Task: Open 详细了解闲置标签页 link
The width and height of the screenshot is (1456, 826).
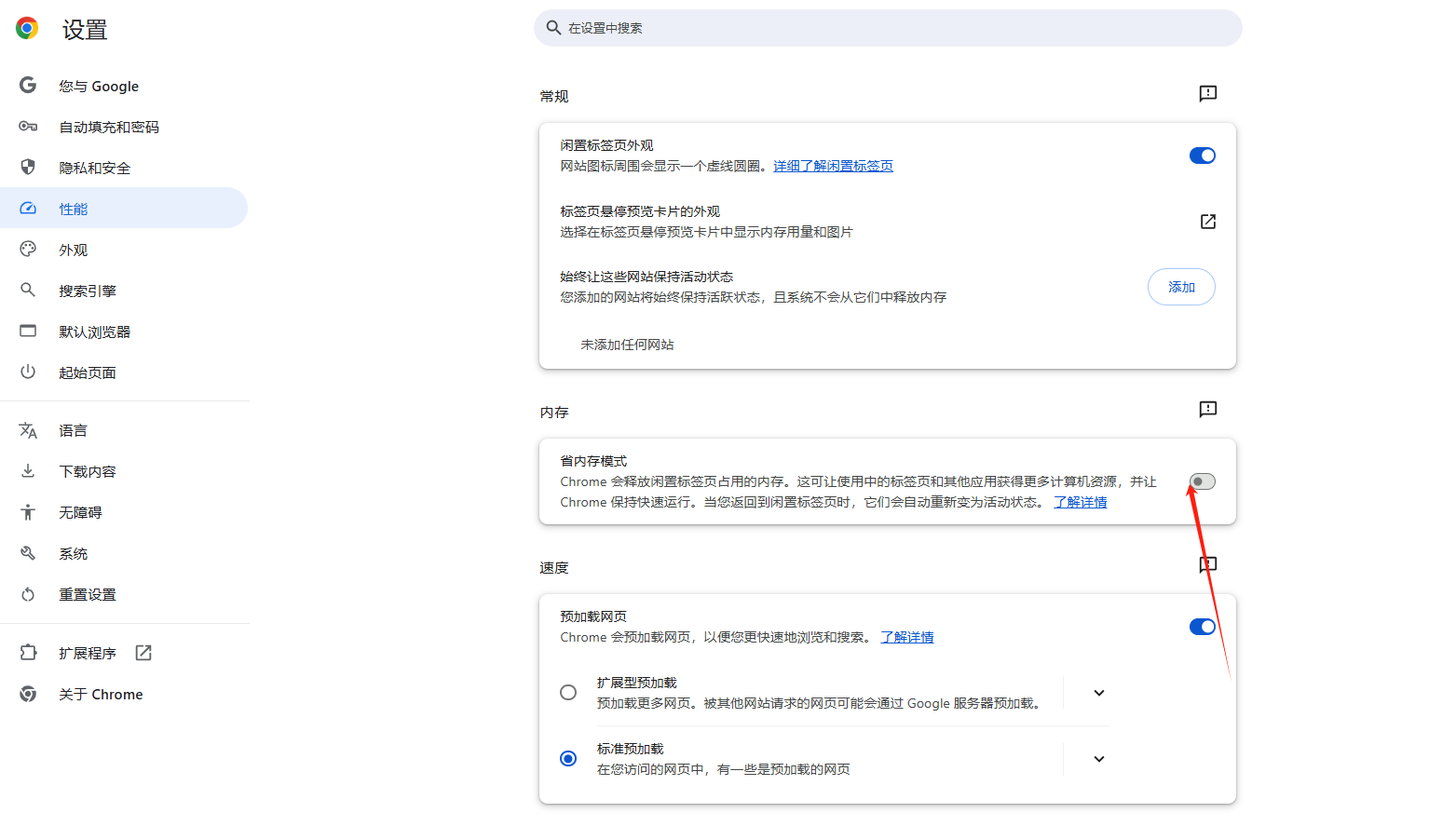Action: [x=833, y=166]
